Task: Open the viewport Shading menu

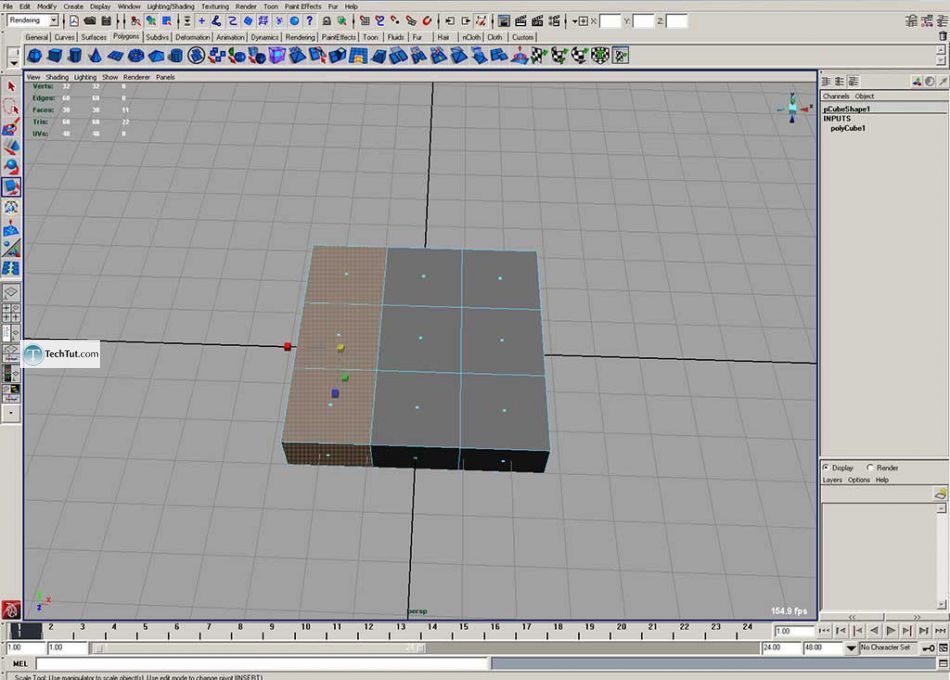Action: [57, 77]
